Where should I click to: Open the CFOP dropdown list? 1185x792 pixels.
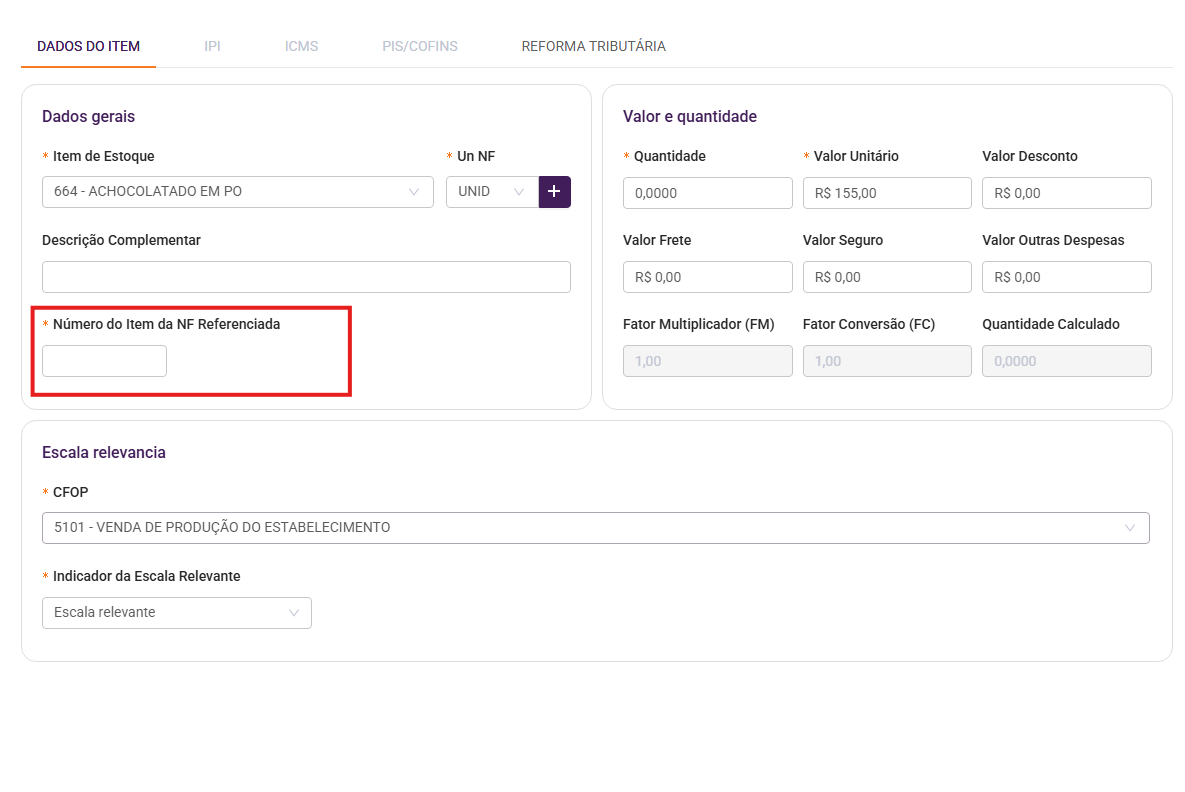(x=595, y=528)
